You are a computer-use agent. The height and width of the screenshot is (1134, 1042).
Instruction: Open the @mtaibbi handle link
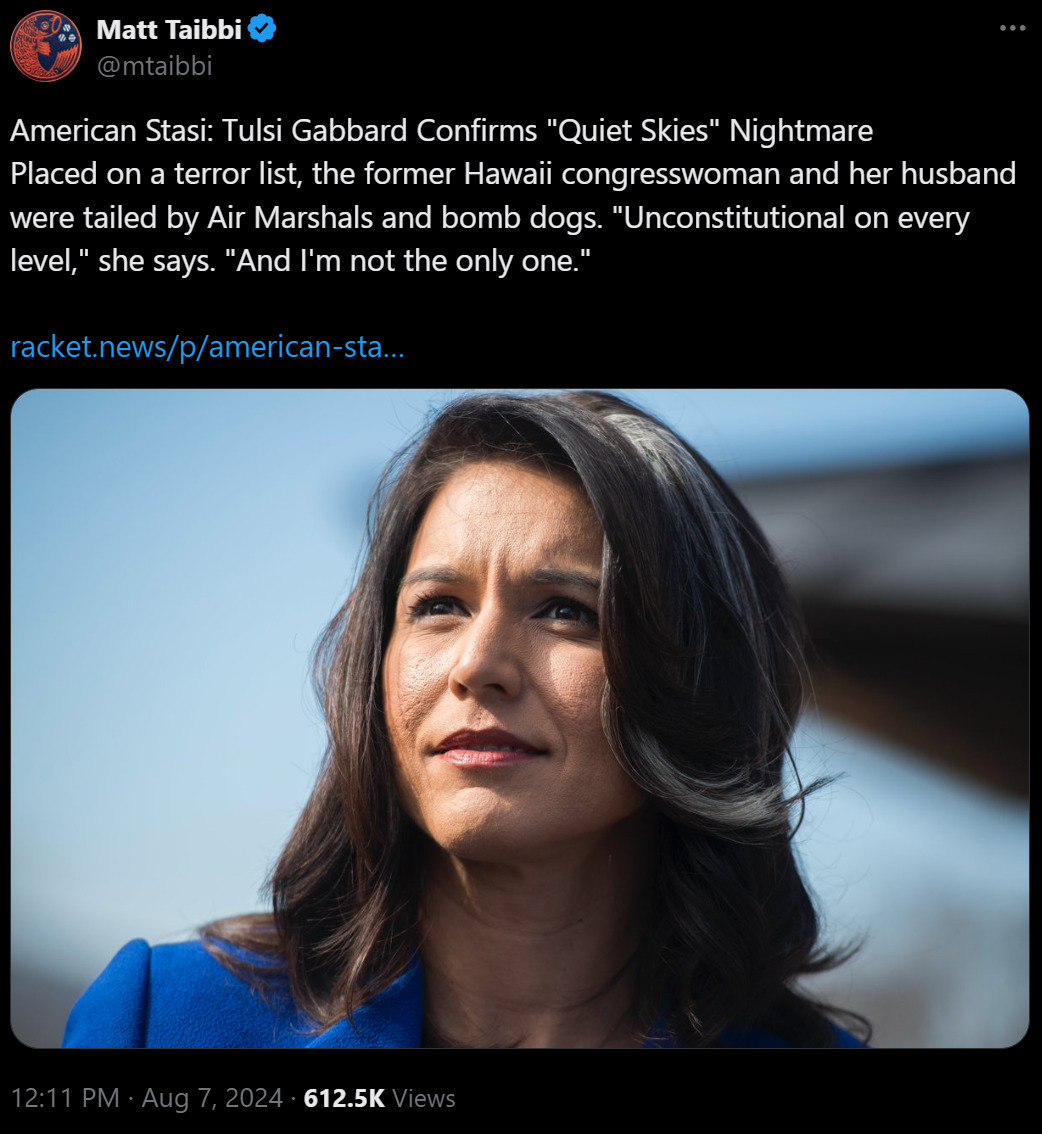(x=155, y=66)
